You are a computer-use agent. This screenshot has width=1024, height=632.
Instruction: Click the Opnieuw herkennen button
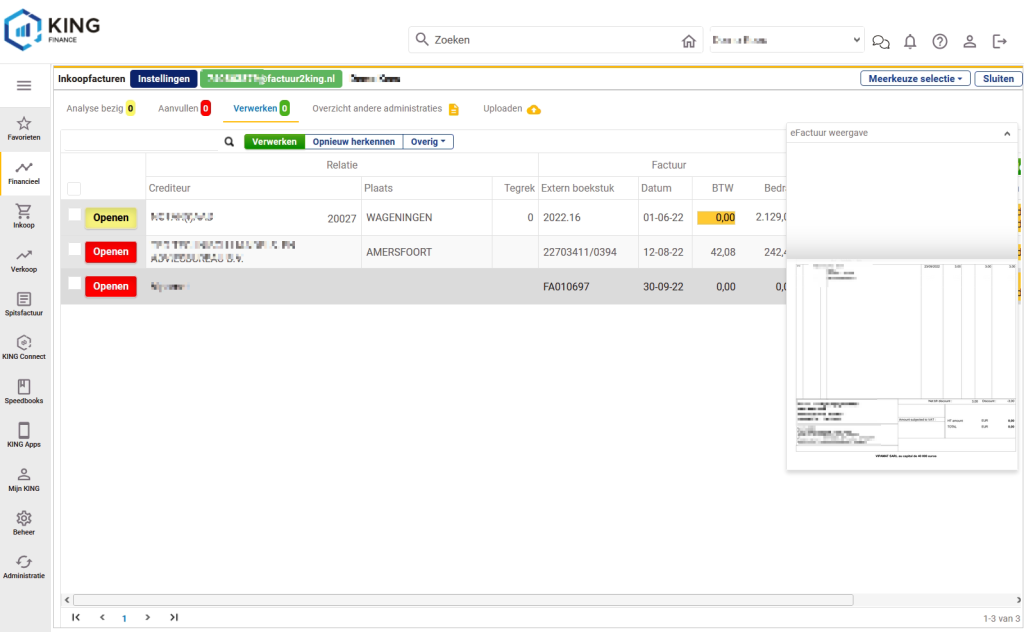click(x=353, y=142)
